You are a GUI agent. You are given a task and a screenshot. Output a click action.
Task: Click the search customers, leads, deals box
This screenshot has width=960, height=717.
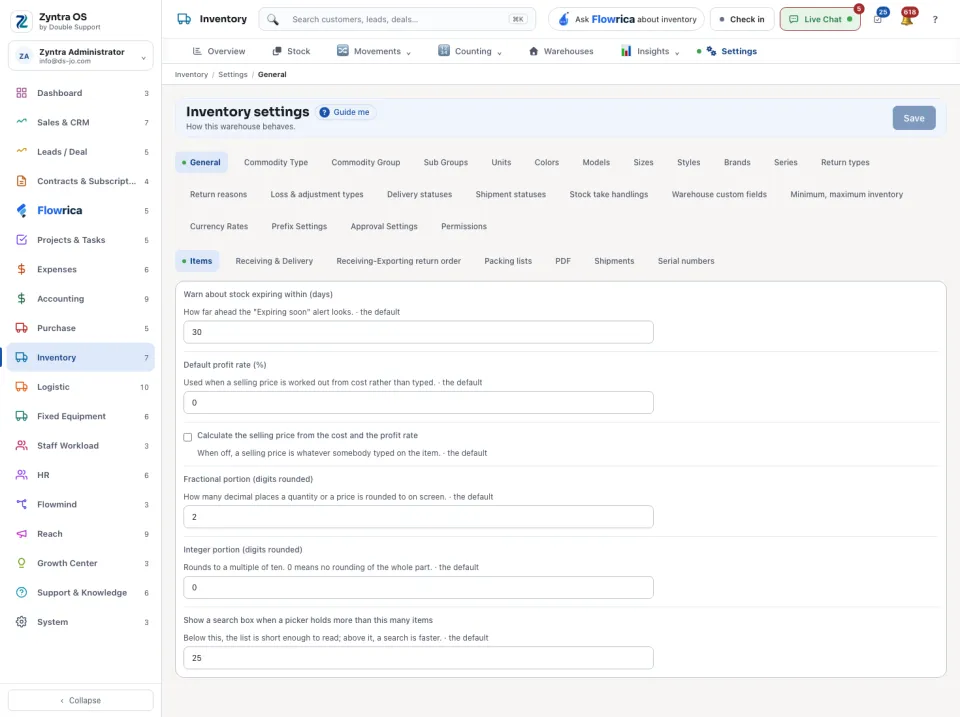pos(397,20)
